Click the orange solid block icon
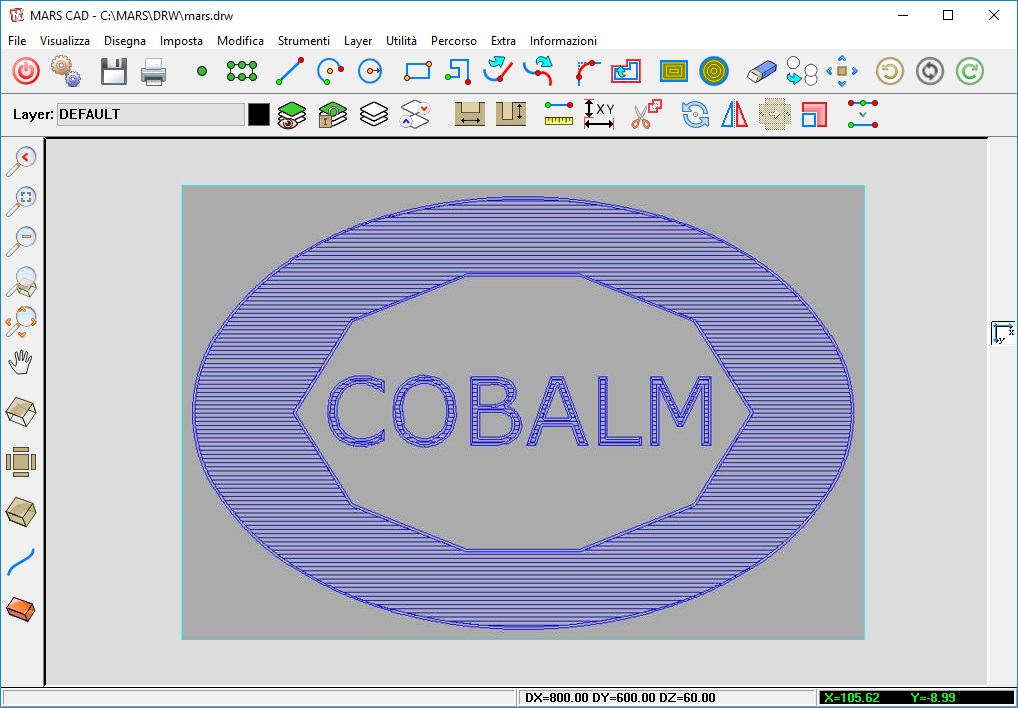 click(x=20, y=610)
